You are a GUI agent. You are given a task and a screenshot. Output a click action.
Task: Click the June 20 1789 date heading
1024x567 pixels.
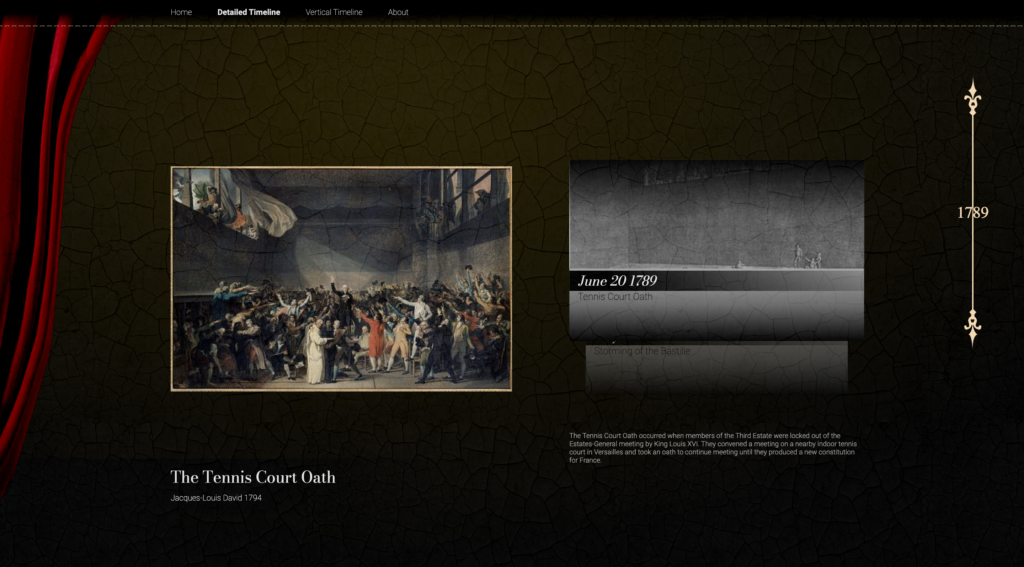[617, 281]
